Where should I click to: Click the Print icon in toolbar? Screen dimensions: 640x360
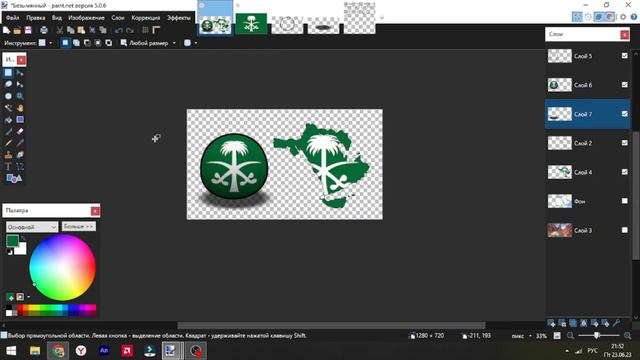pos(44,30)
